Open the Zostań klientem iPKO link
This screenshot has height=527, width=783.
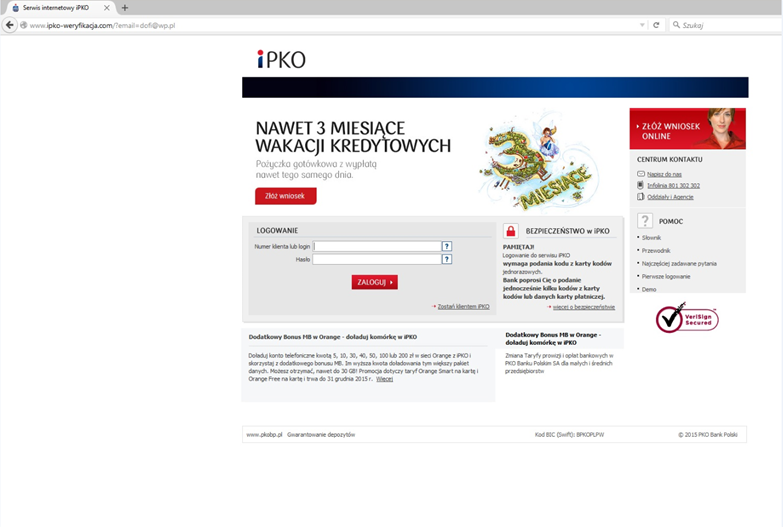[x=463, y=306]
